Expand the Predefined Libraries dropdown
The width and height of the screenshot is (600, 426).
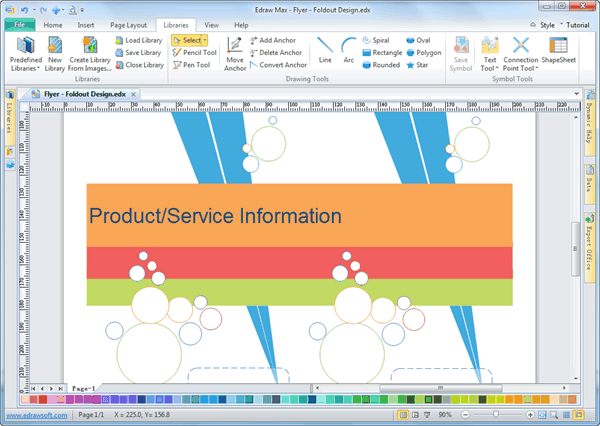pyautogui.click(x=26, y=68)
